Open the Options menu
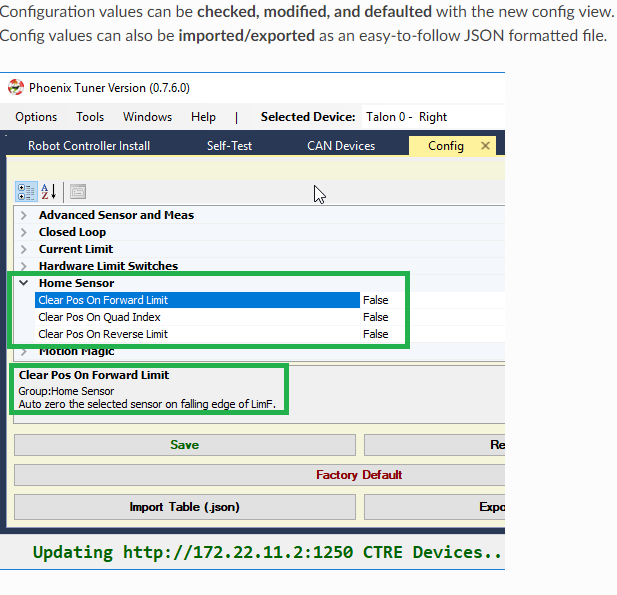The image size is (617, 595). (x=36, y=117)
